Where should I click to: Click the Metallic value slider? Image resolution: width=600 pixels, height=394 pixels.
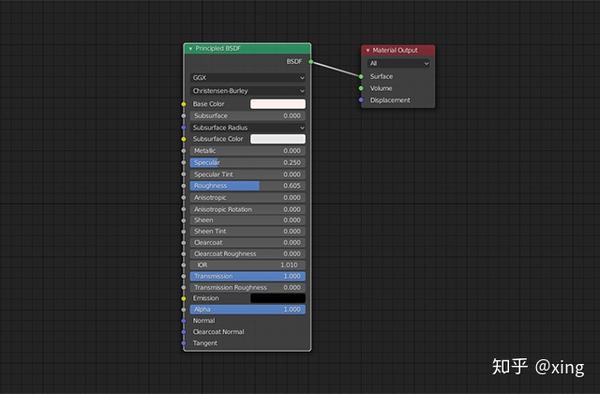[x=248, y=151]
